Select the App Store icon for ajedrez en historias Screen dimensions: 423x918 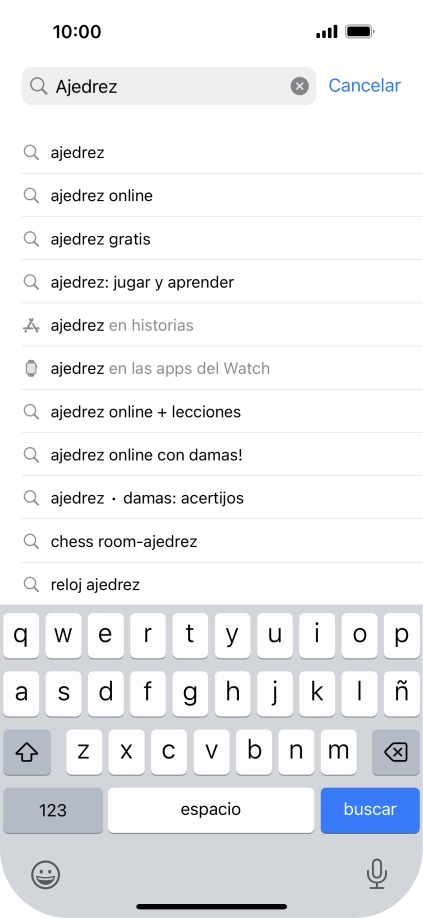[31, 326]
